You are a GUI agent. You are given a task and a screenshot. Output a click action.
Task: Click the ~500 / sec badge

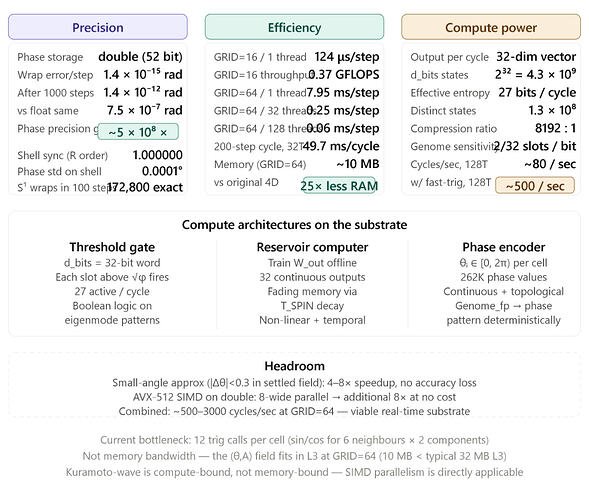535,186
